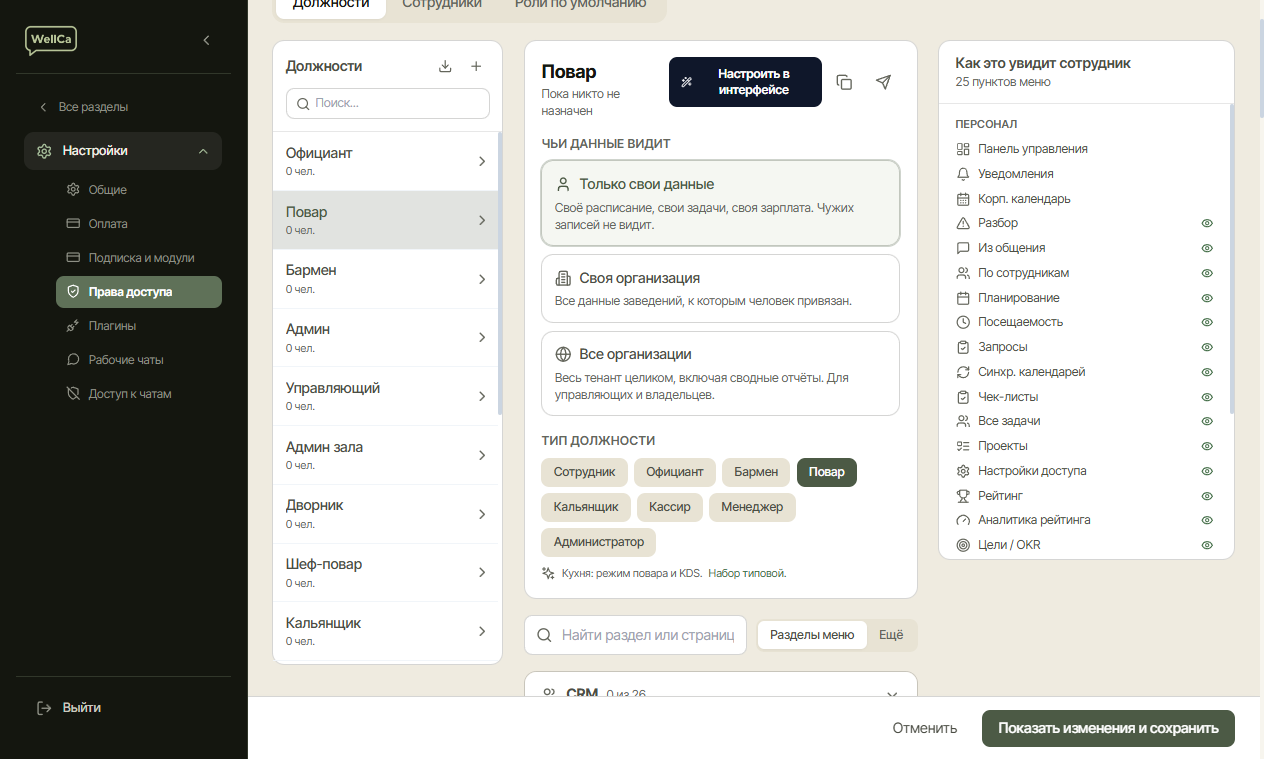
Task: Click the send paper-plane icon for Повар
Action: coord(883,82)
